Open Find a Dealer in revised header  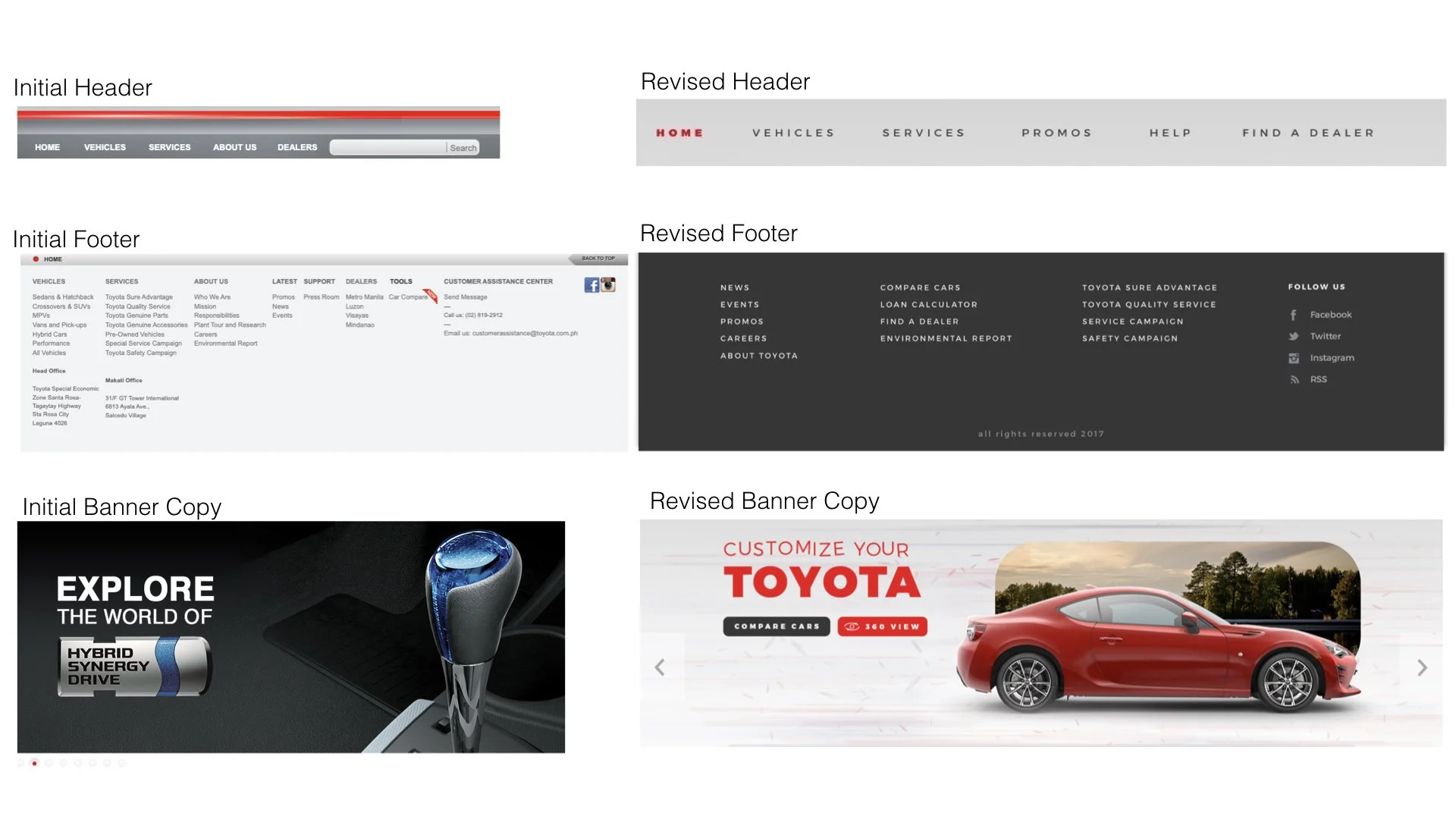tap(1308, 133)
